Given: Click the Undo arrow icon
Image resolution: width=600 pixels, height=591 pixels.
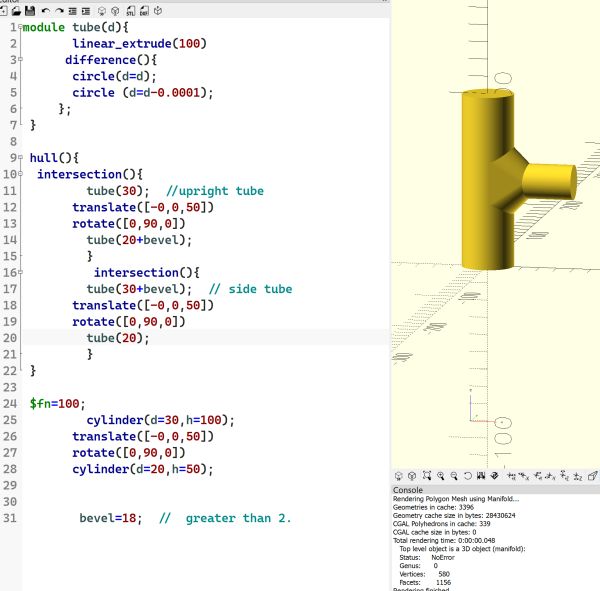Looking at the screenshot, I should coord(45,10).
